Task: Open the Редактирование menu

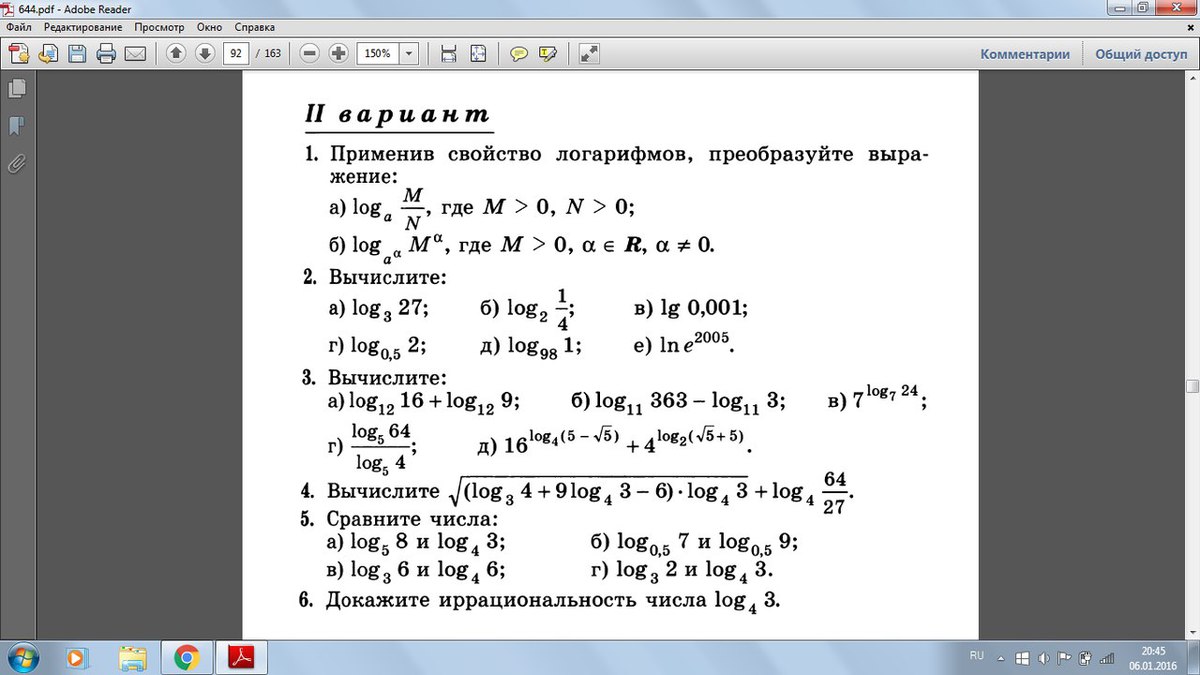Action: pyautogui.click(x=83, y=27)
